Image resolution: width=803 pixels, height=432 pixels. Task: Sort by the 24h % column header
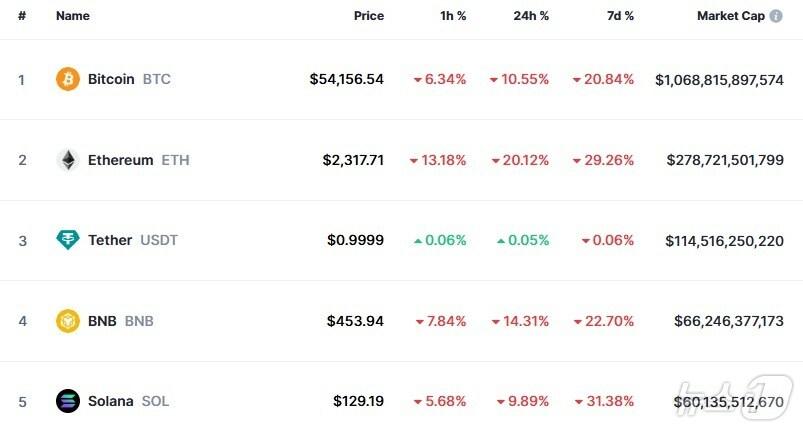[x=529, y=17]
